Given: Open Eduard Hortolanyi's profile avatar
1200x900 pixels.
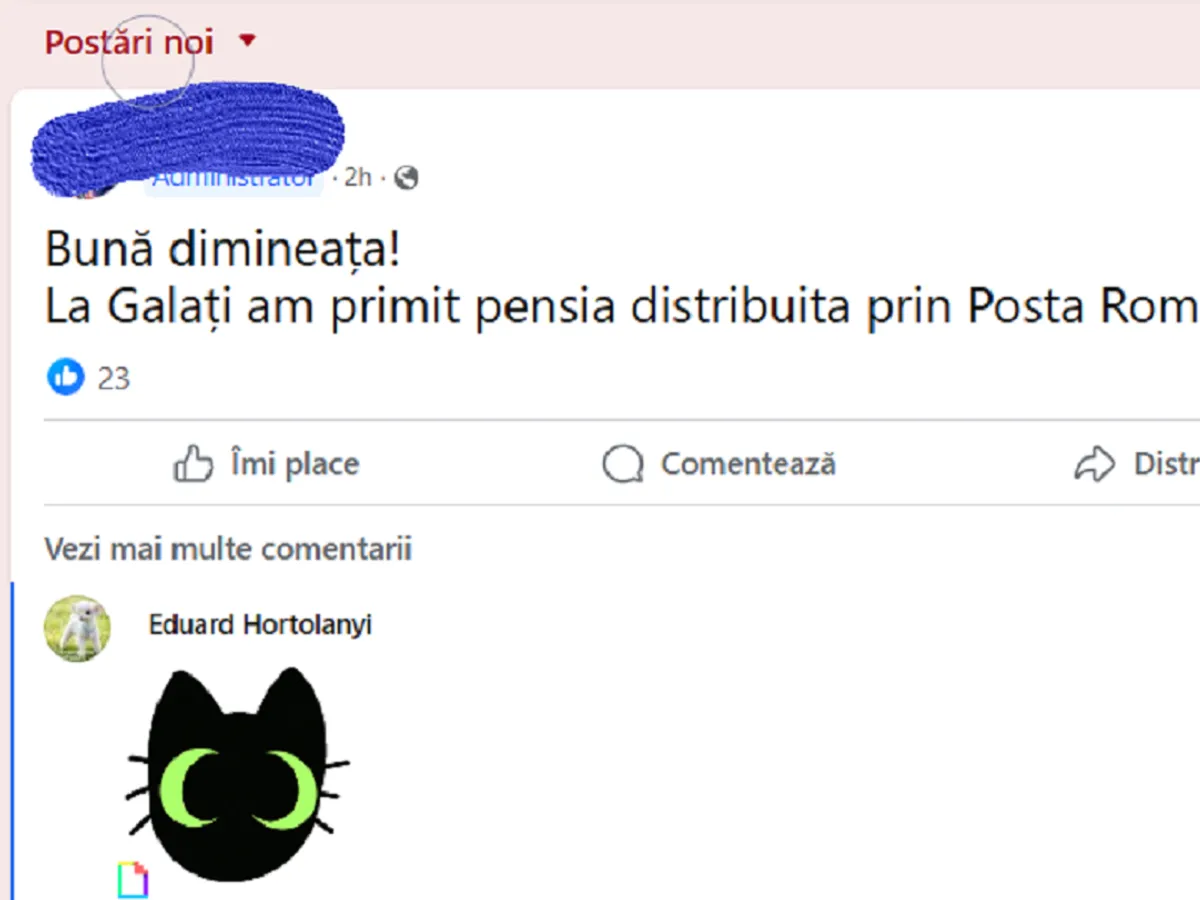Looking at the screenshot, I should coord(77,628).
